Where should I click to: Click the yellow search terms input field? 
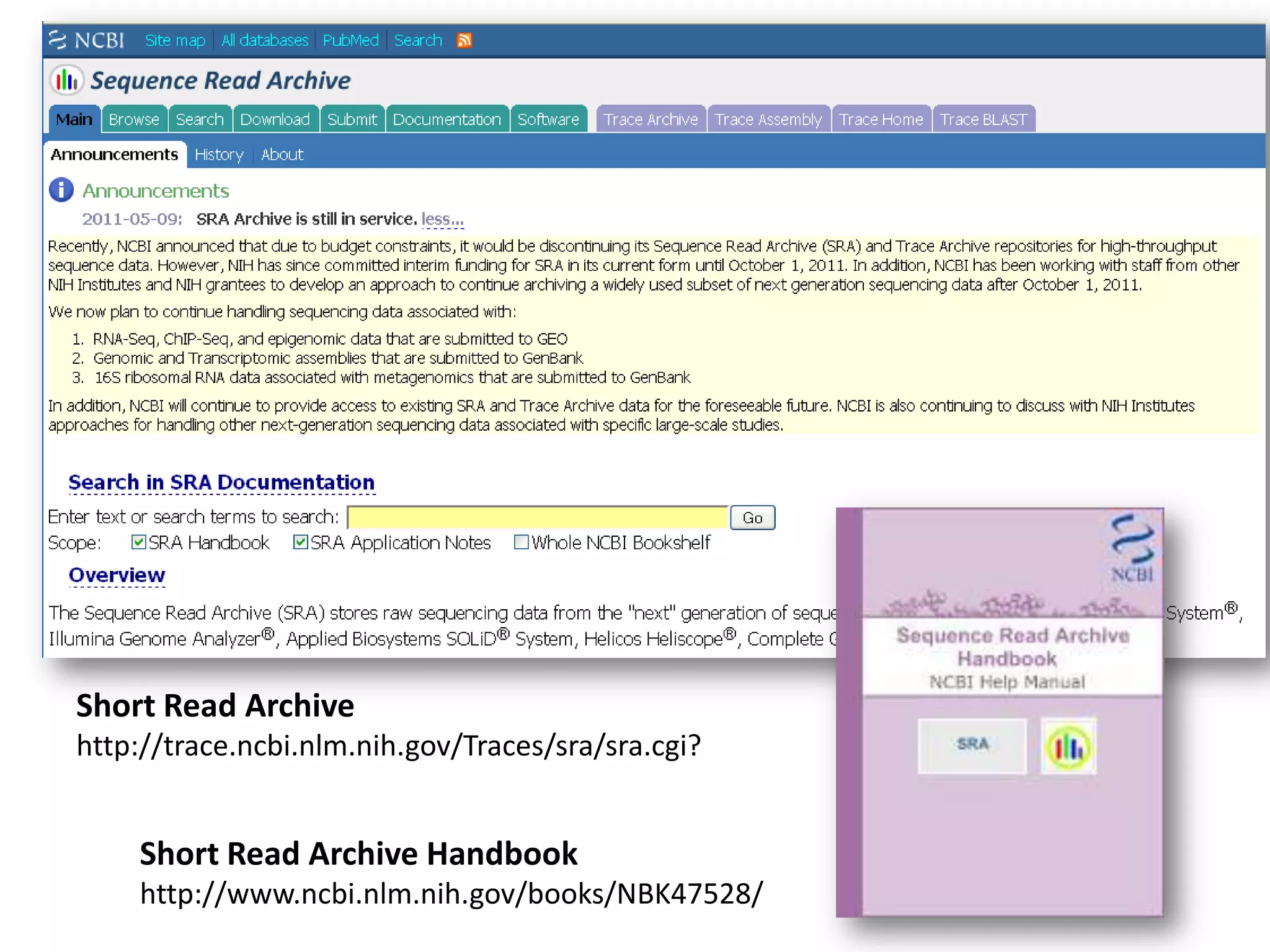pos(538,518)
